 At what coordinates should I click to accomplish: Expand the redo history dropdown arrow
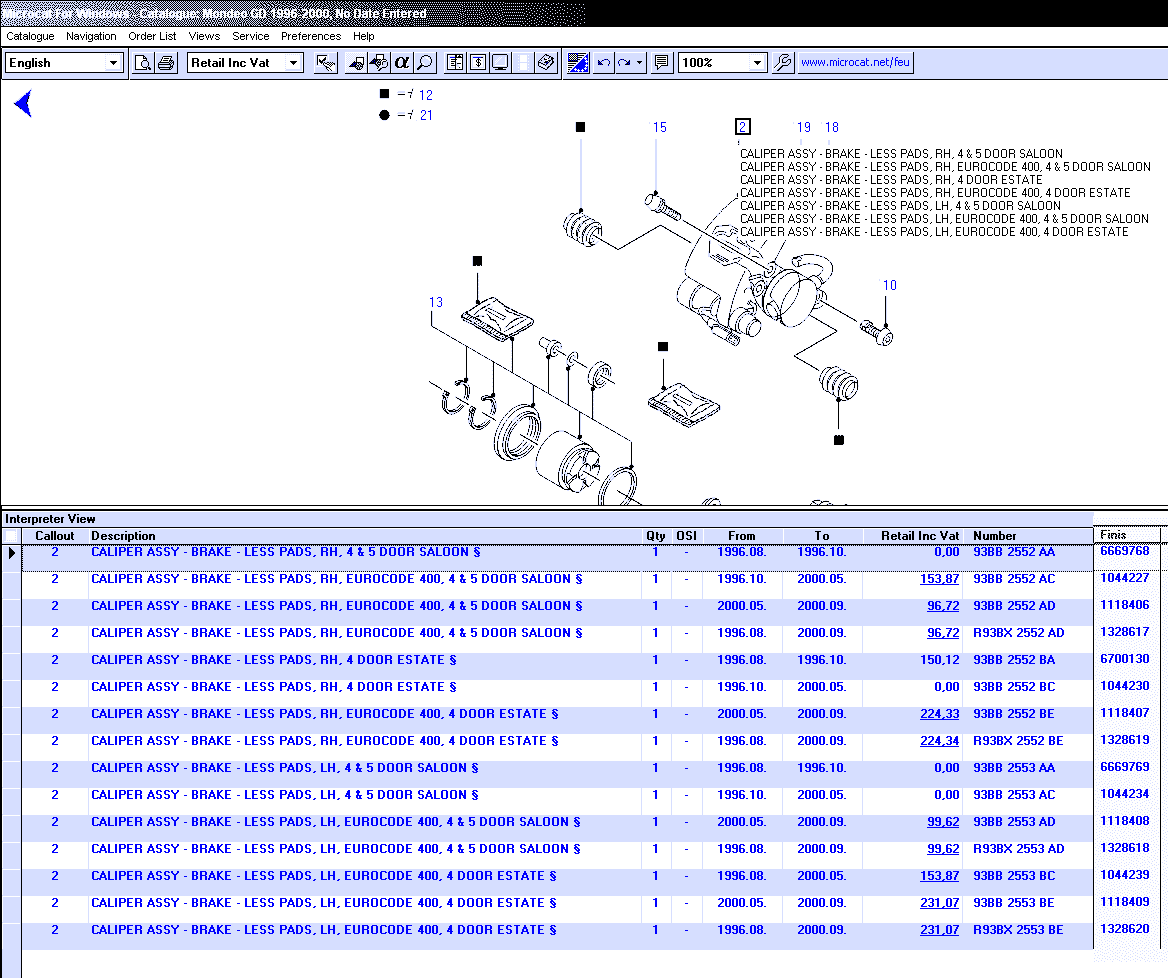pyautogui.click(x=640, y=63)
